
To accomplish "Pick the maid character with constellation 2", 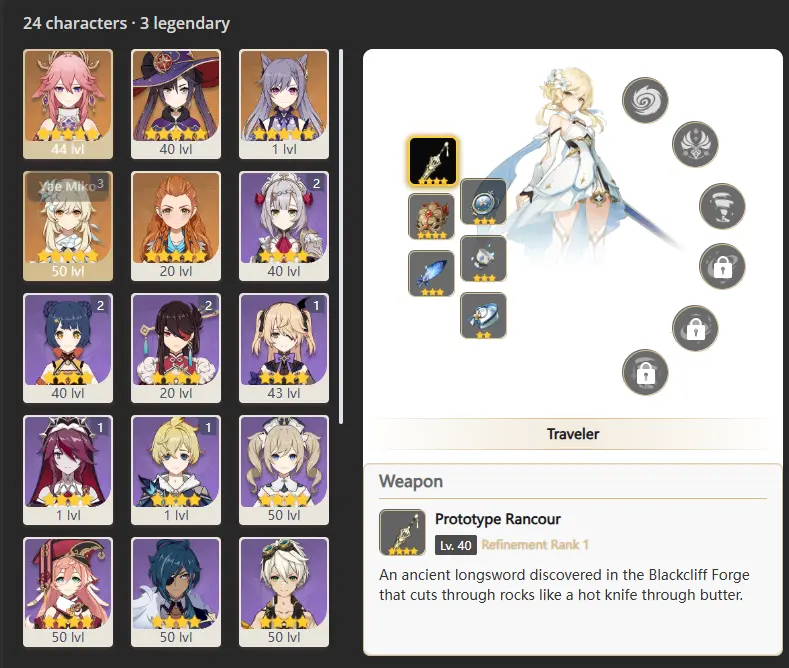I will point(284,226).
